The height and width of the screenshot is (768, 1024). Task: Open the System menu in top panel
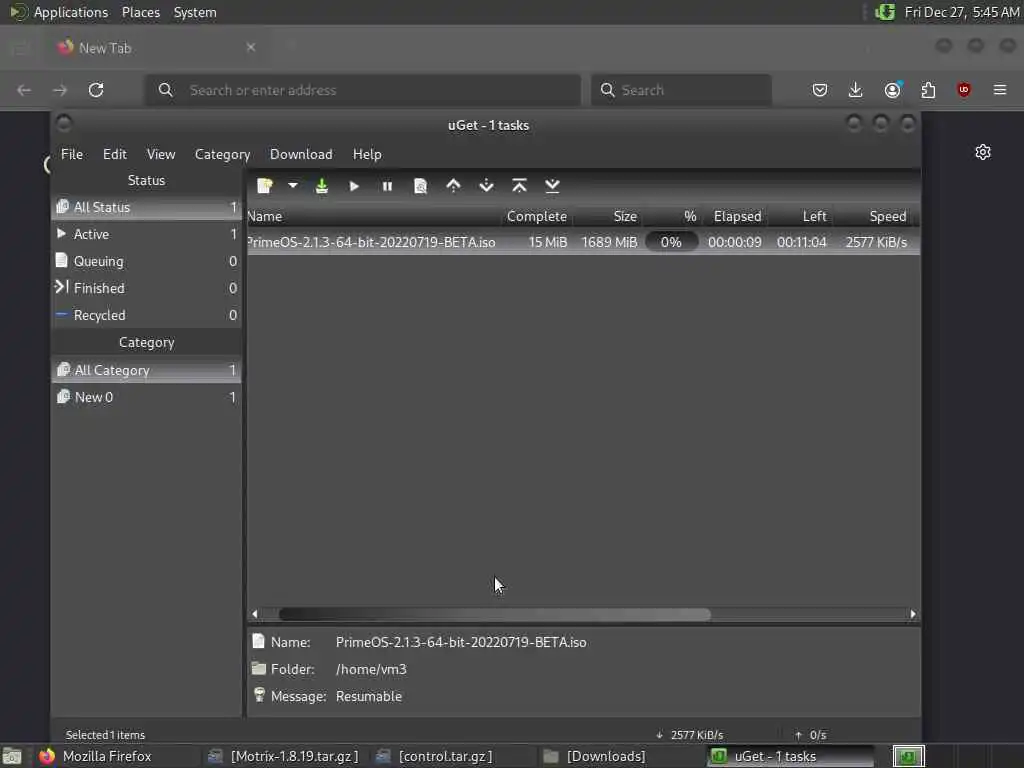[x=195, y=12]
